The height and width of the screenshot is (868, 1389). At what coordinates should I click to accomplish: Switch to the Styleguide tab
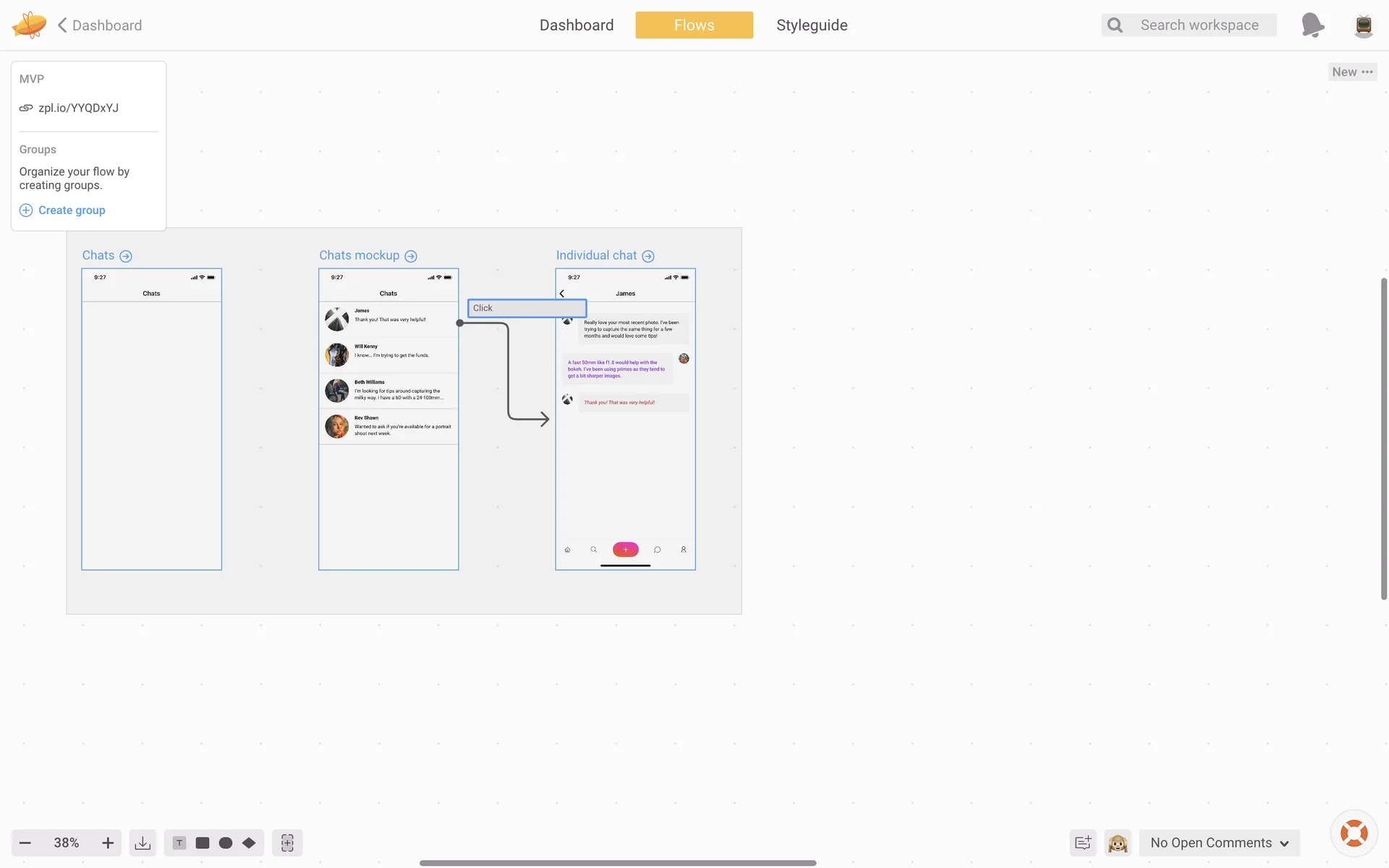(x=812, y=25)
